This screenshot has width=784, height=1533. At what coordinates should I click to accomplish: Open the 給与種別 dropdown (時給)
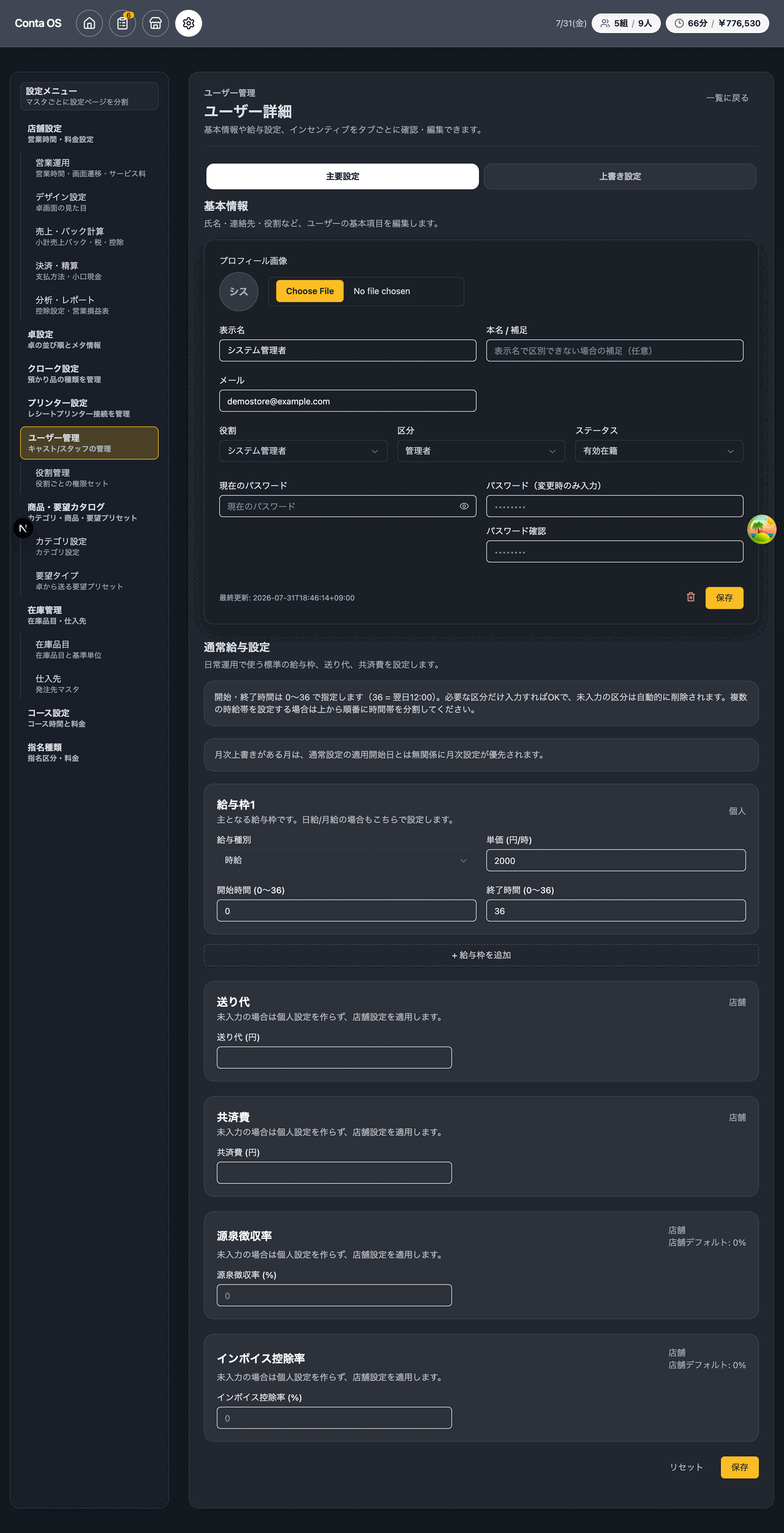coord(347,860)
